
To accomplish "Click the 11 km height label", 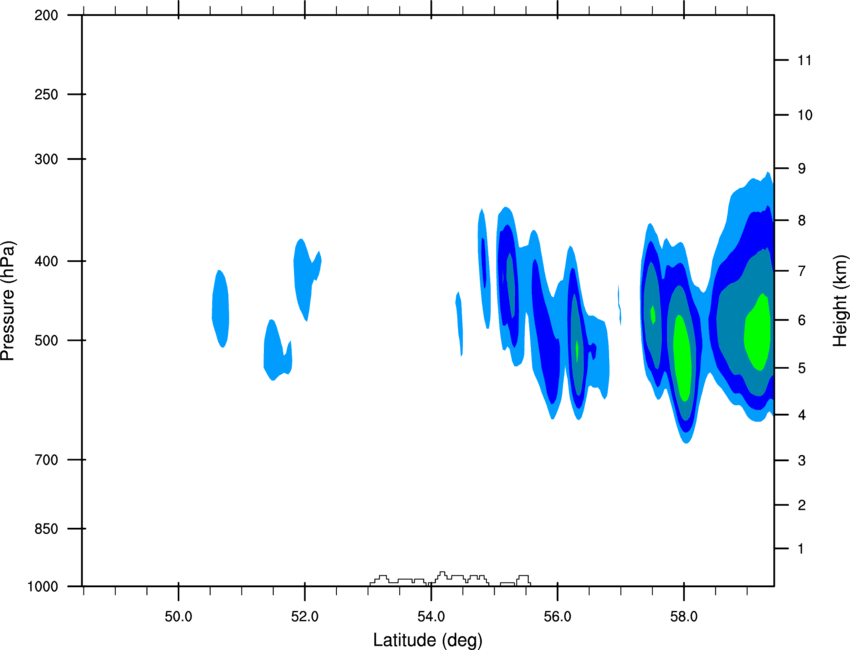I will [804, 60].
